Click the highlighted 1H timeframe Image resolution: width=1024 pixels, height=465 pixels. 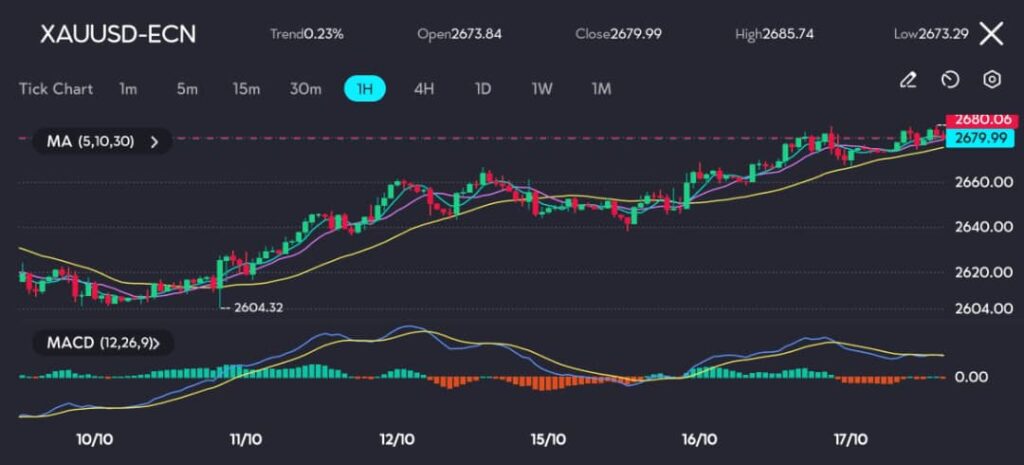pos(365,89)
